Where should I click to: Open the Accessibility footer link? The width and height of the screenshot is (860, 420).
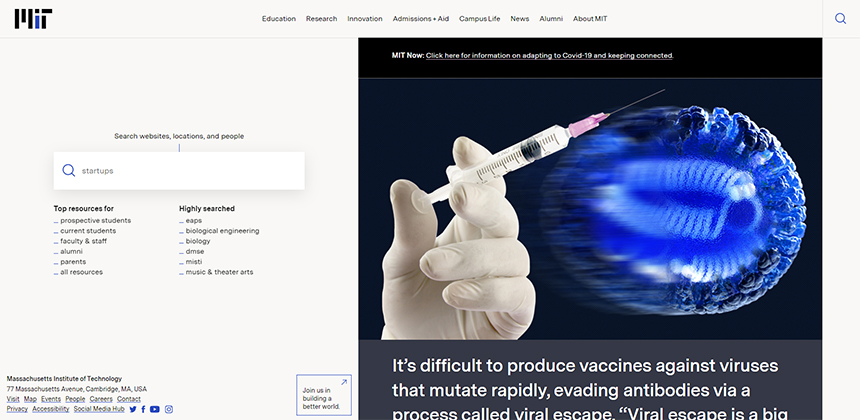[x=50, y=409]
